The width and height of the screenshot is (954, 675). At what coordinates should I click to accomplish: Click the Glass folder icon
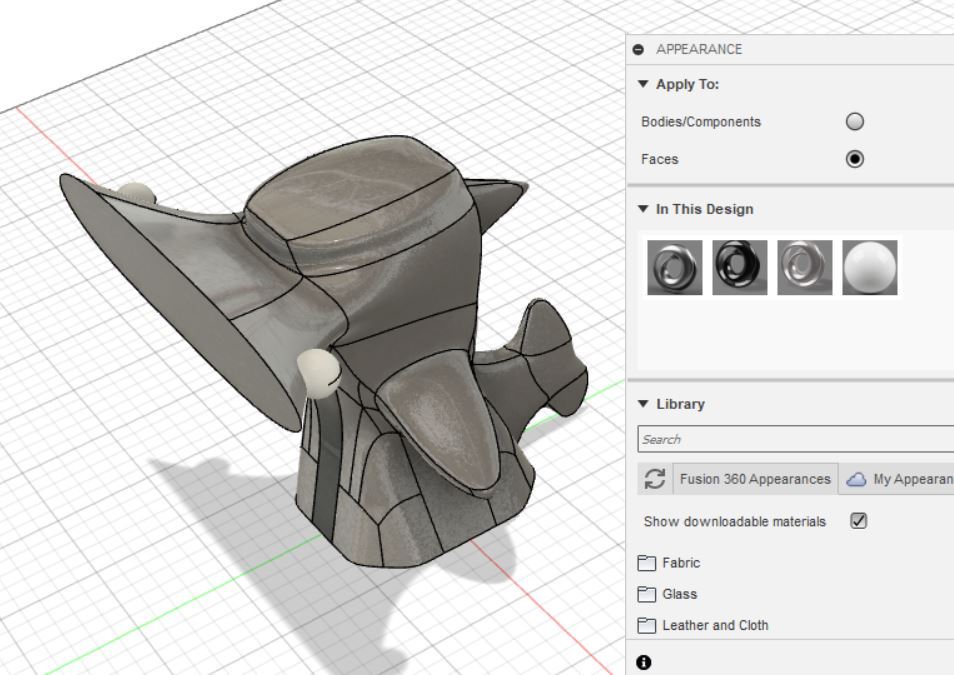(x=647, y=594)
